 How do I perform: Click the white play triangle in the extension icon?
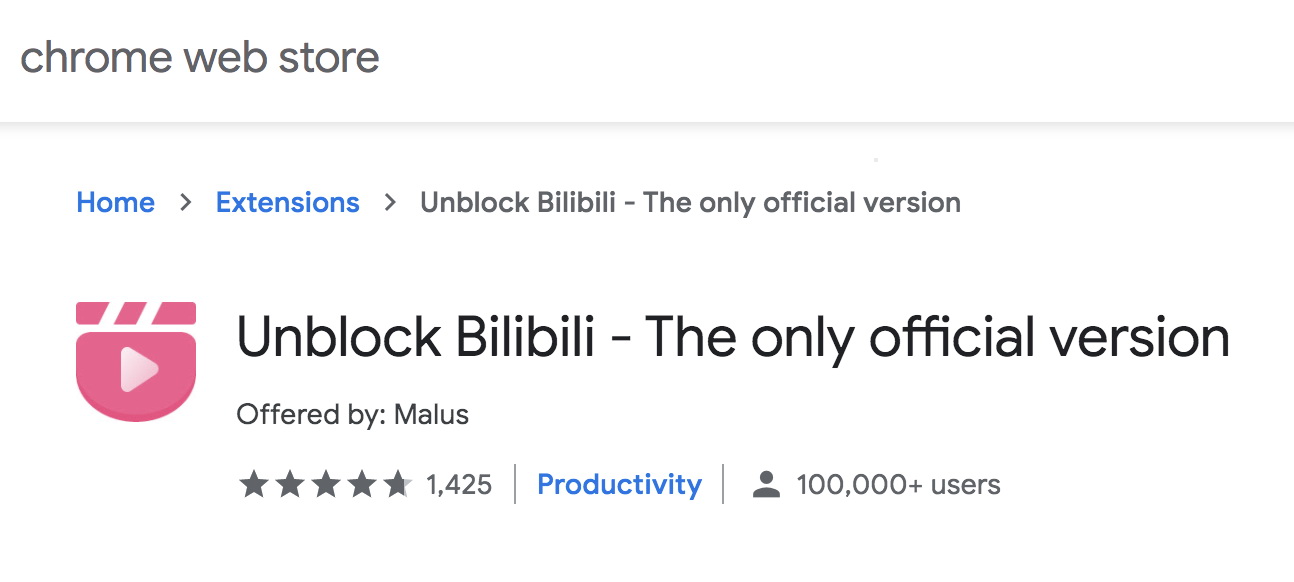[x=137, y=372]
